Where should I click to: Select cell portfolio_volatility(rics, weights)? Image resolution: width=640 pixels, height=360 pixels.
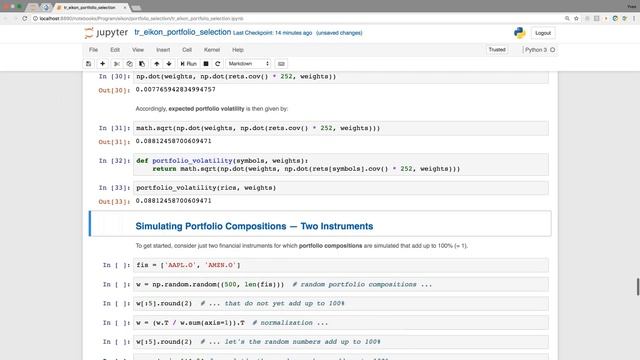(341, 188)
